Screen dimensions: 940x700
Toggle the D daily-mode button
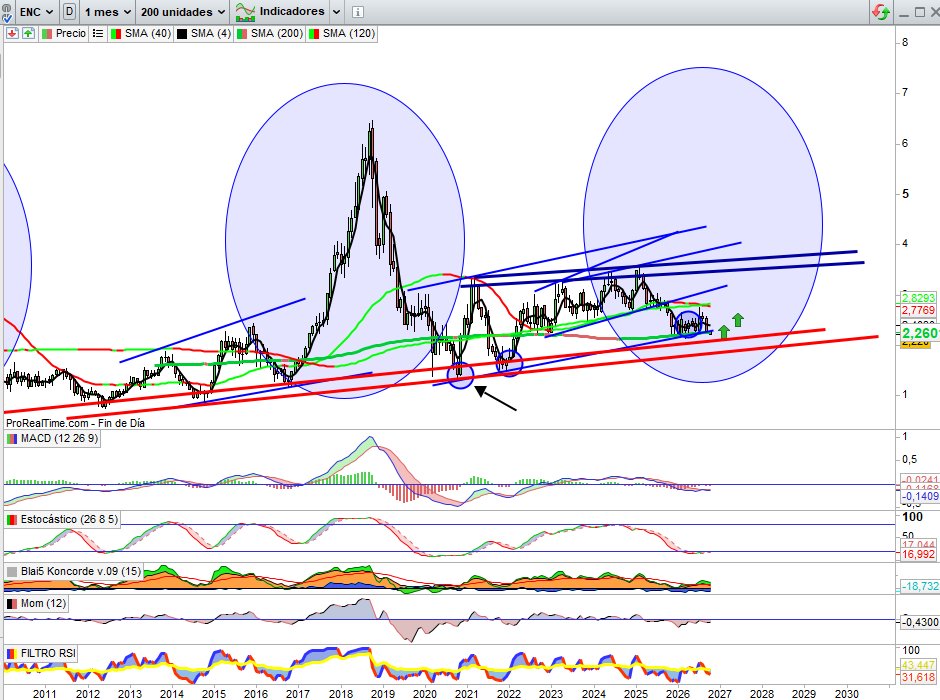coord(70,11)
